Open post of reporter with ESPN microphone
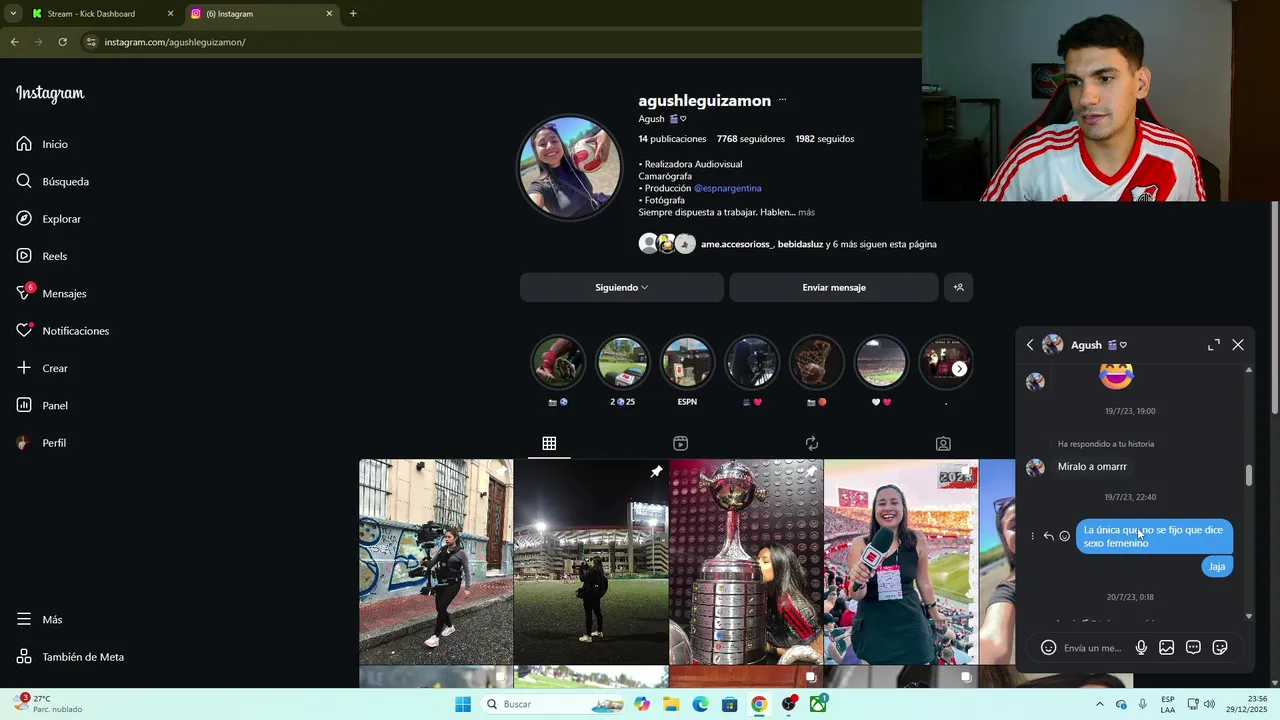1280x720 pixels. pyautogui.click(x=901, y=562)
